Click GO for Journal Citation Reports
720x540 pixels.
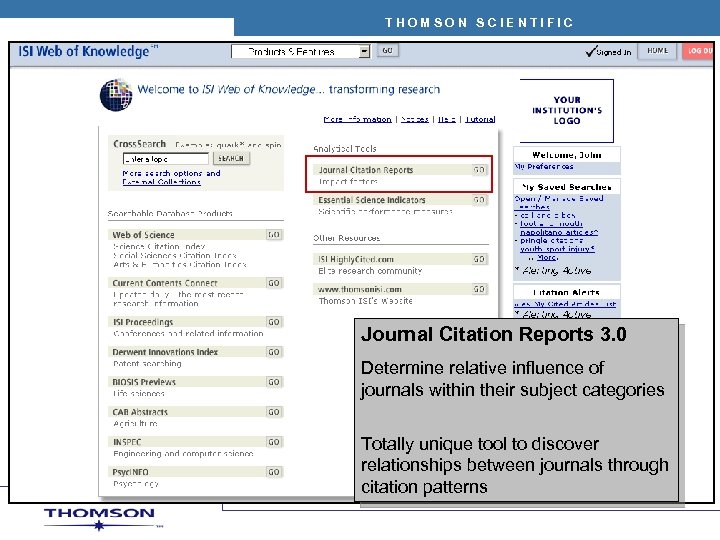pos(479,170)
